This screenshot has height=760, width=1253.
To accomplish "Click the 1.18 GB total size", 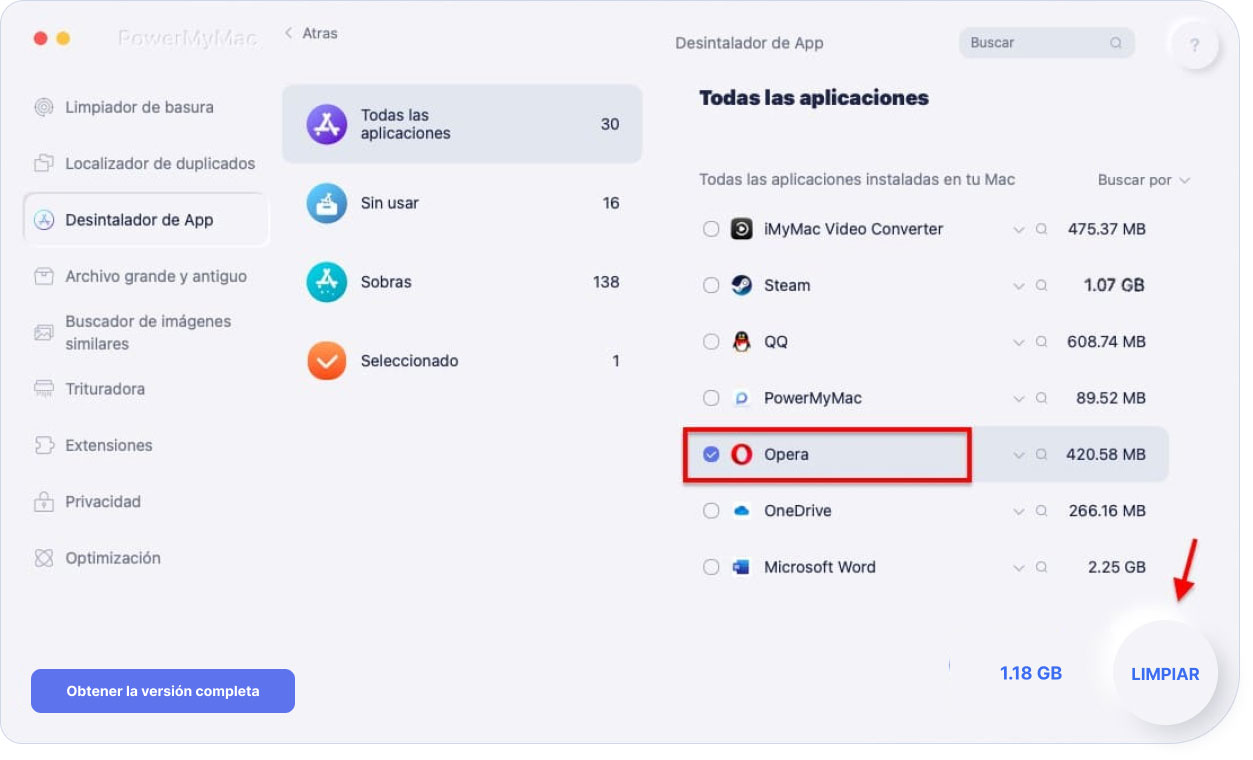I will [1031, 673].
